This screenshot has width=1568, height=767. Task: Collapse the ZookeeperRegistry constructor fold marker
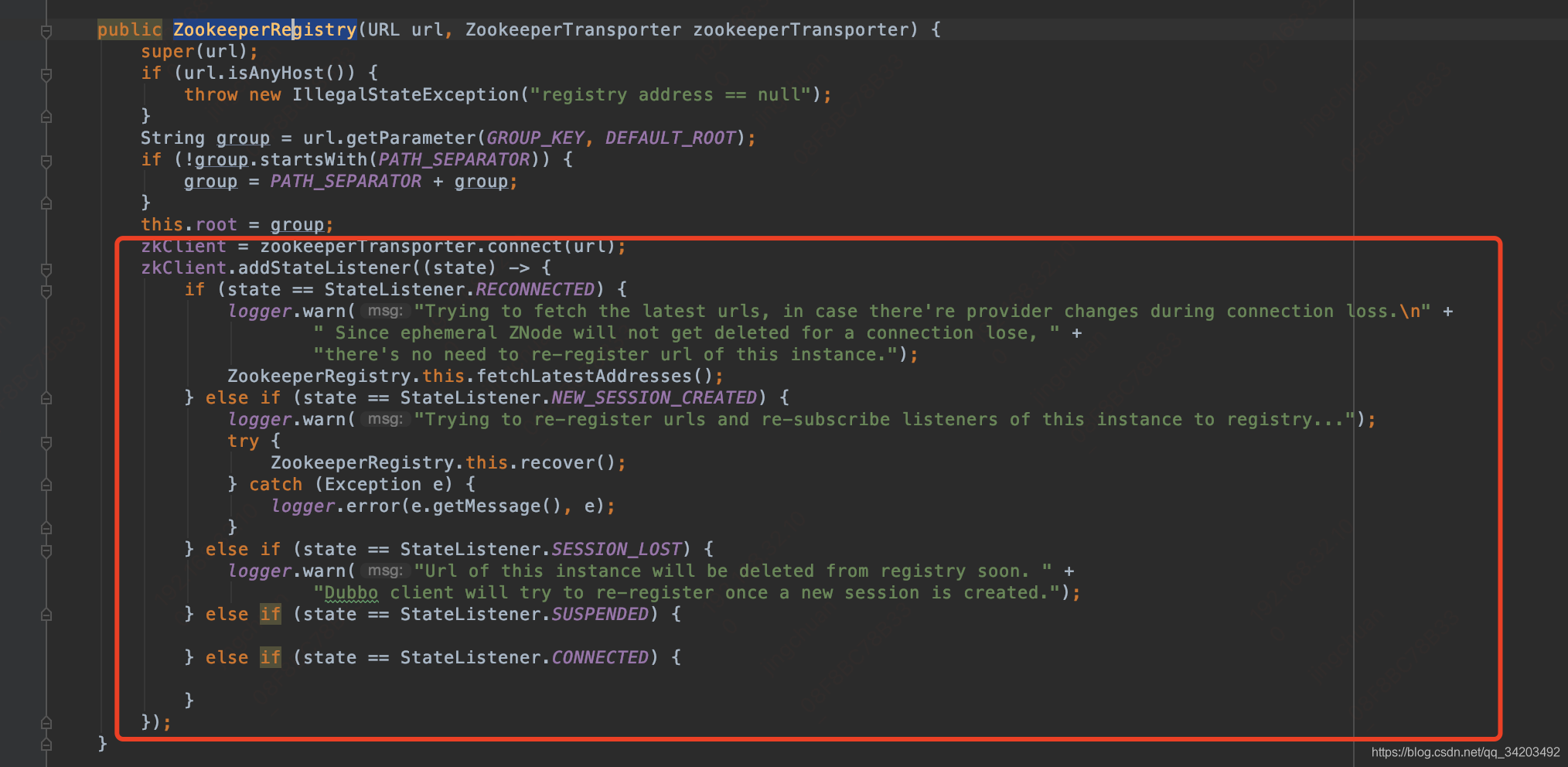click(x=46, y=31)
